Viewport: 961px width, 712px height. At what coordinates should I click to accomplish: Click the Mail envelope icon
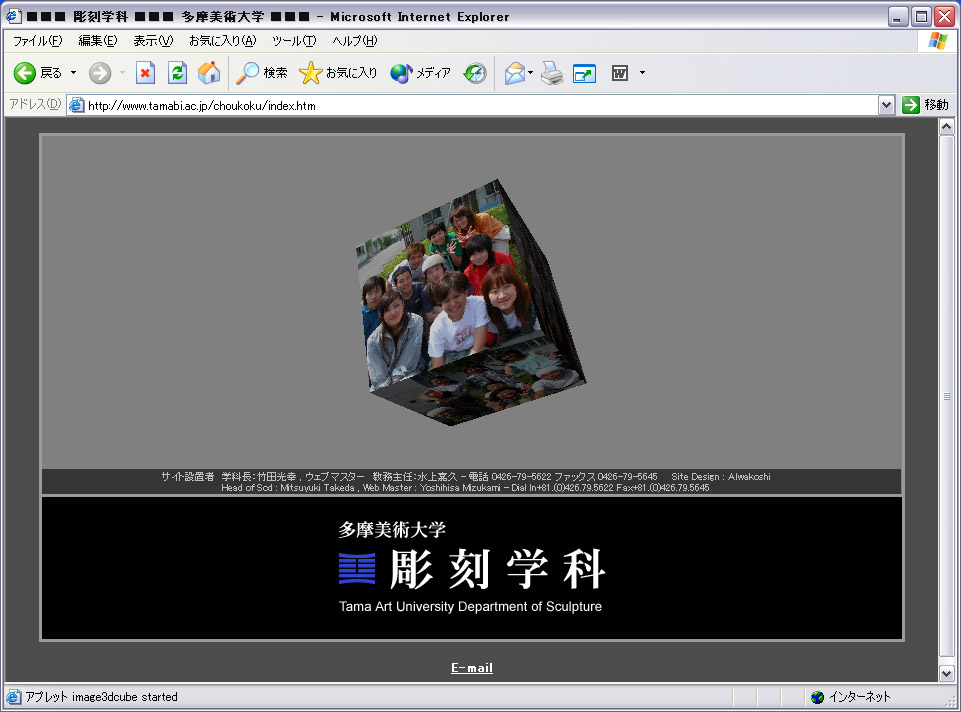(x=514, y=73)
